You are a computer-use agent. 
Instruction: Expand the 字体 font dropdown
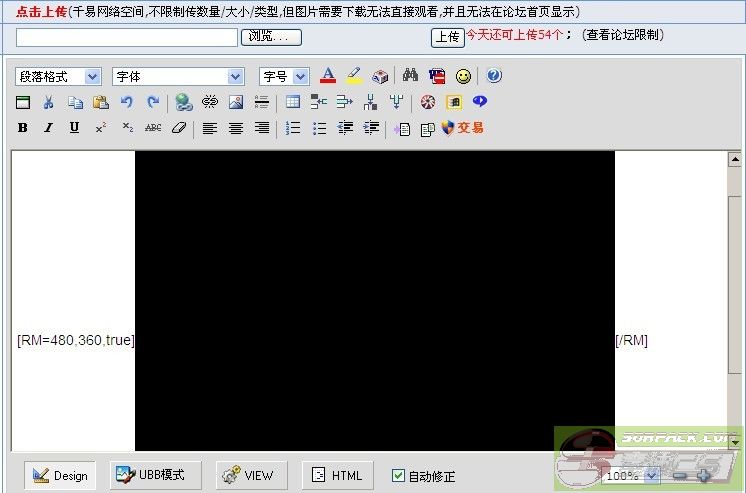[178, 76]
